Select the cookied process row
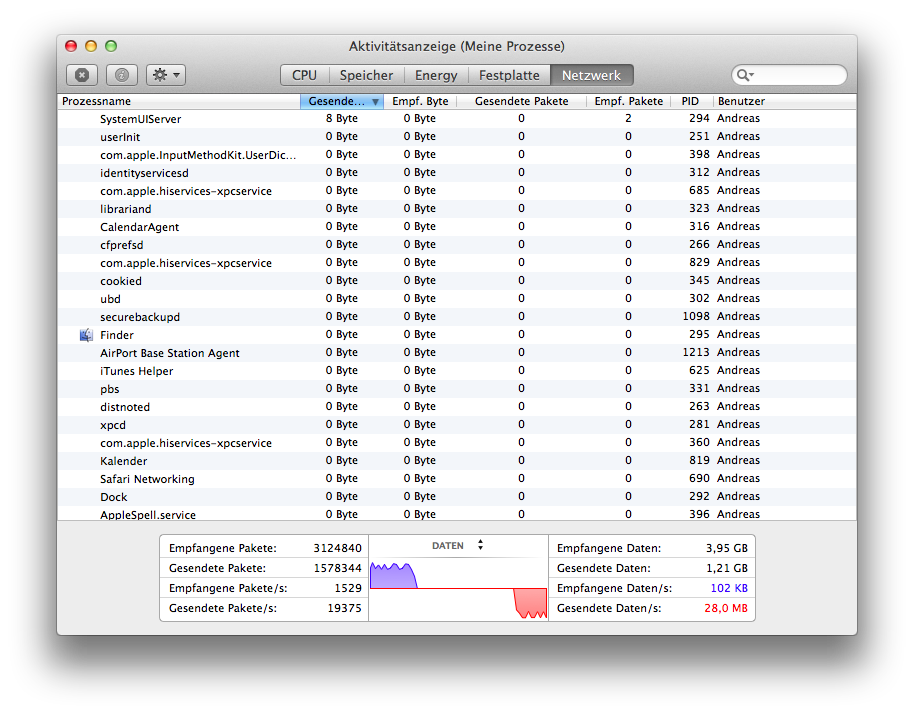Screen dimensions: 914x714 457,280
